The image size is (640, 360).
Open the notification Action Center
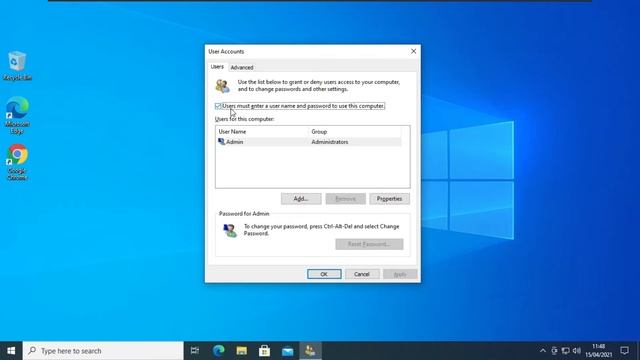click(624, 351)
